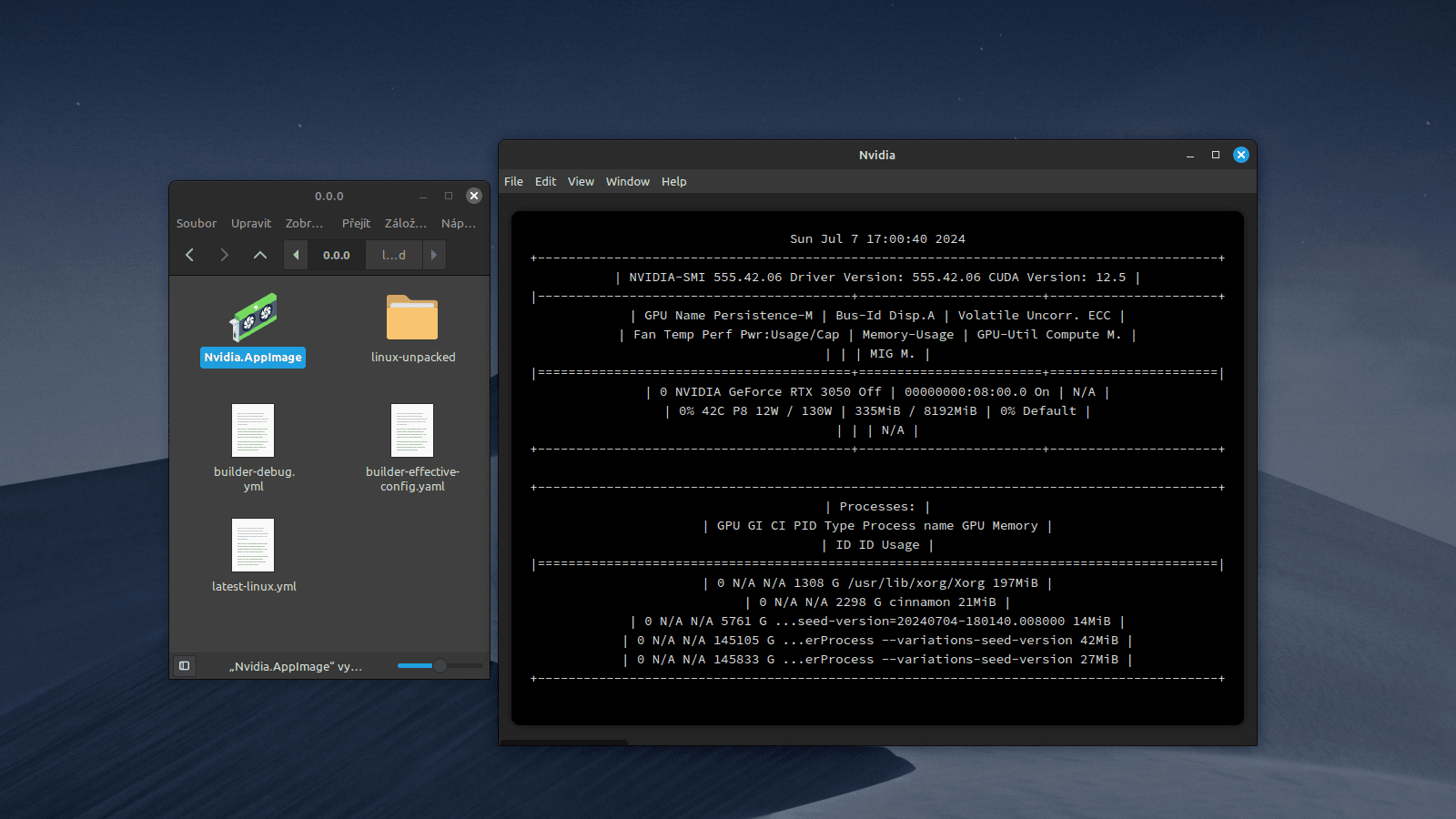Viewport: 1456px width, 819px height.
Task: Select builder-effective-config.yaml file icon
Action: click(412, 430)
